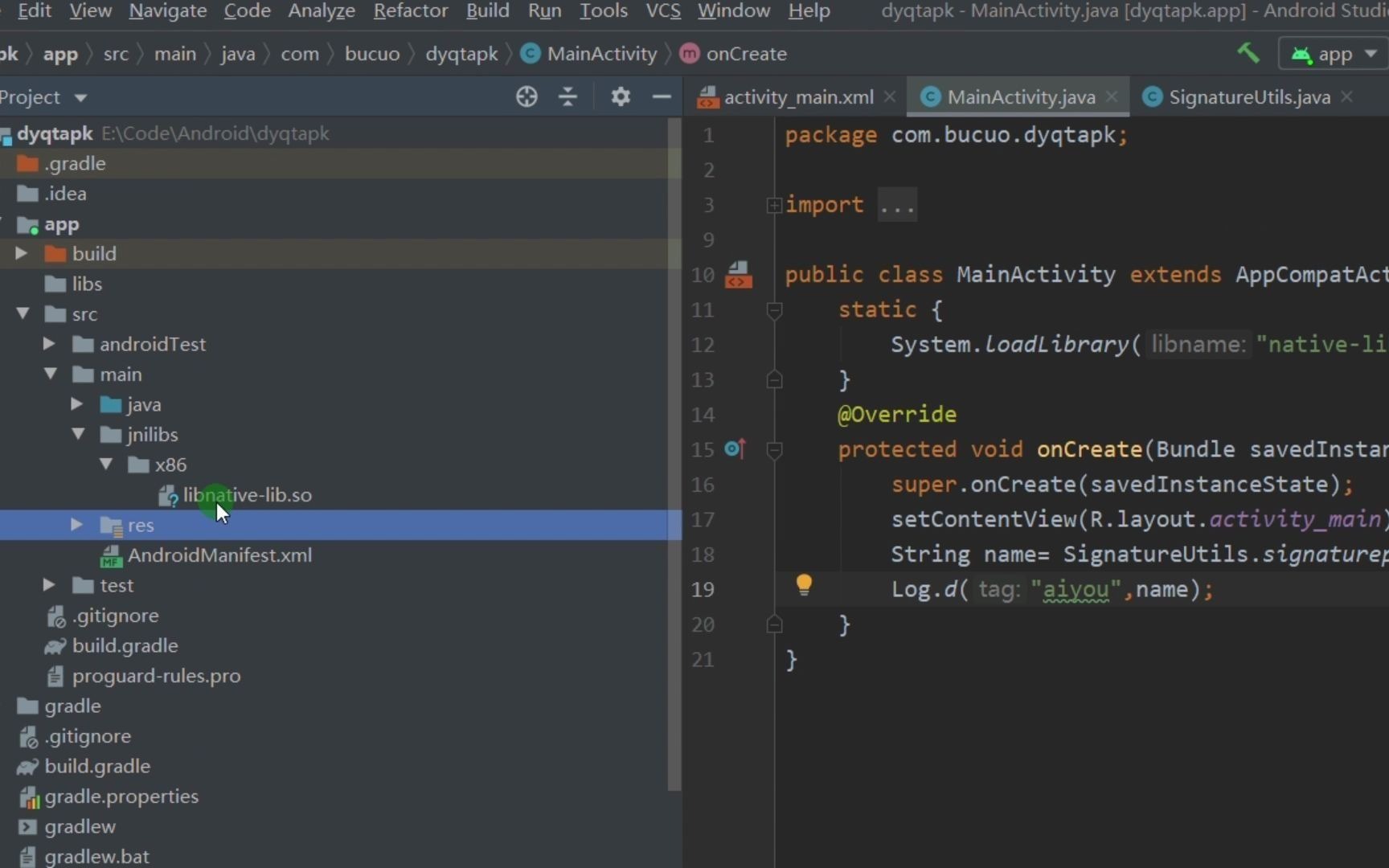Collapse the src folder
The width and height of the screenshot is (1389, 868).
23,313
